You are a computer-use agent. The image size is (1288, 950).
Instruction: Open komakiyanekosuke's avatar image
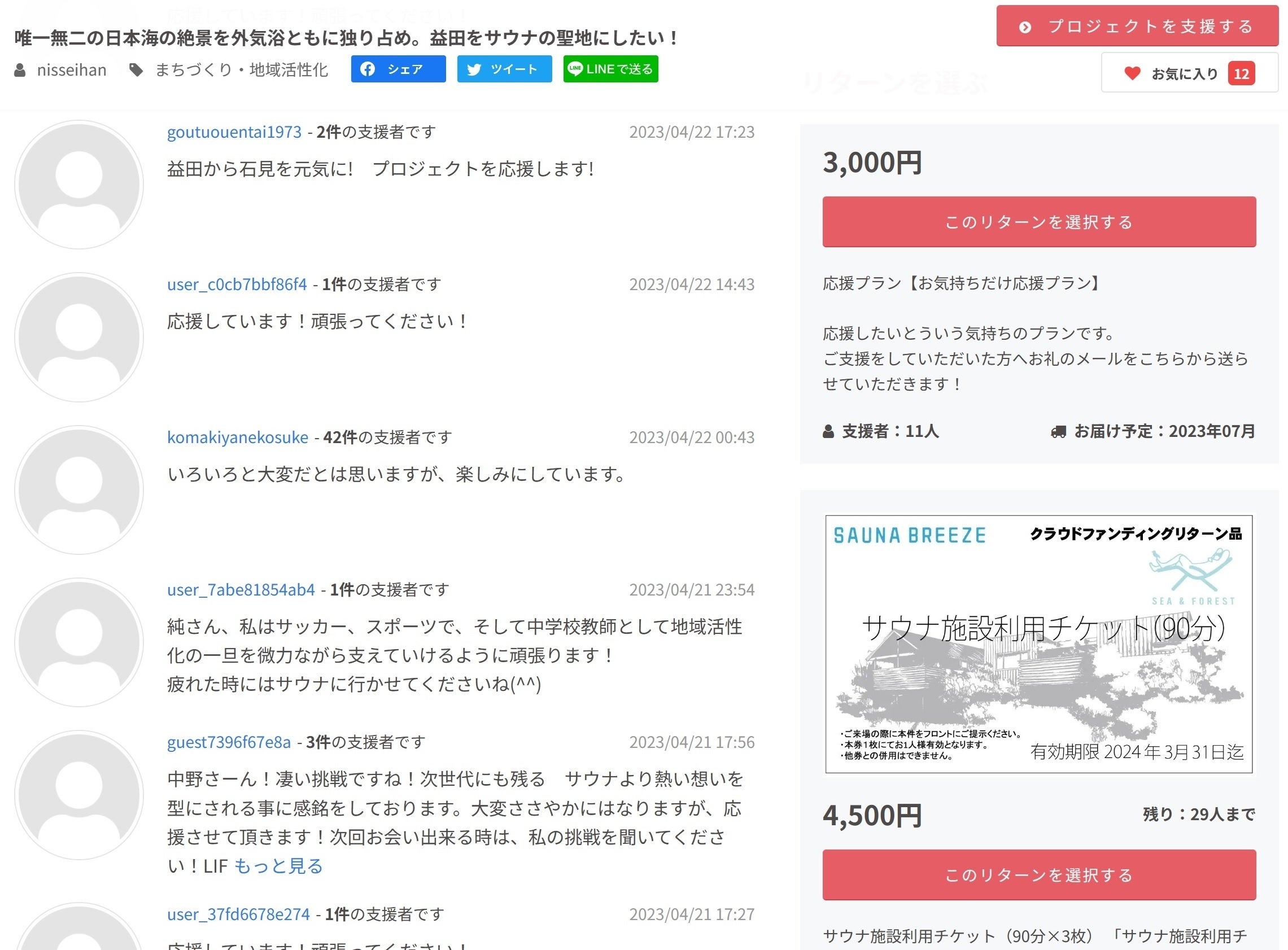point(79,490)
